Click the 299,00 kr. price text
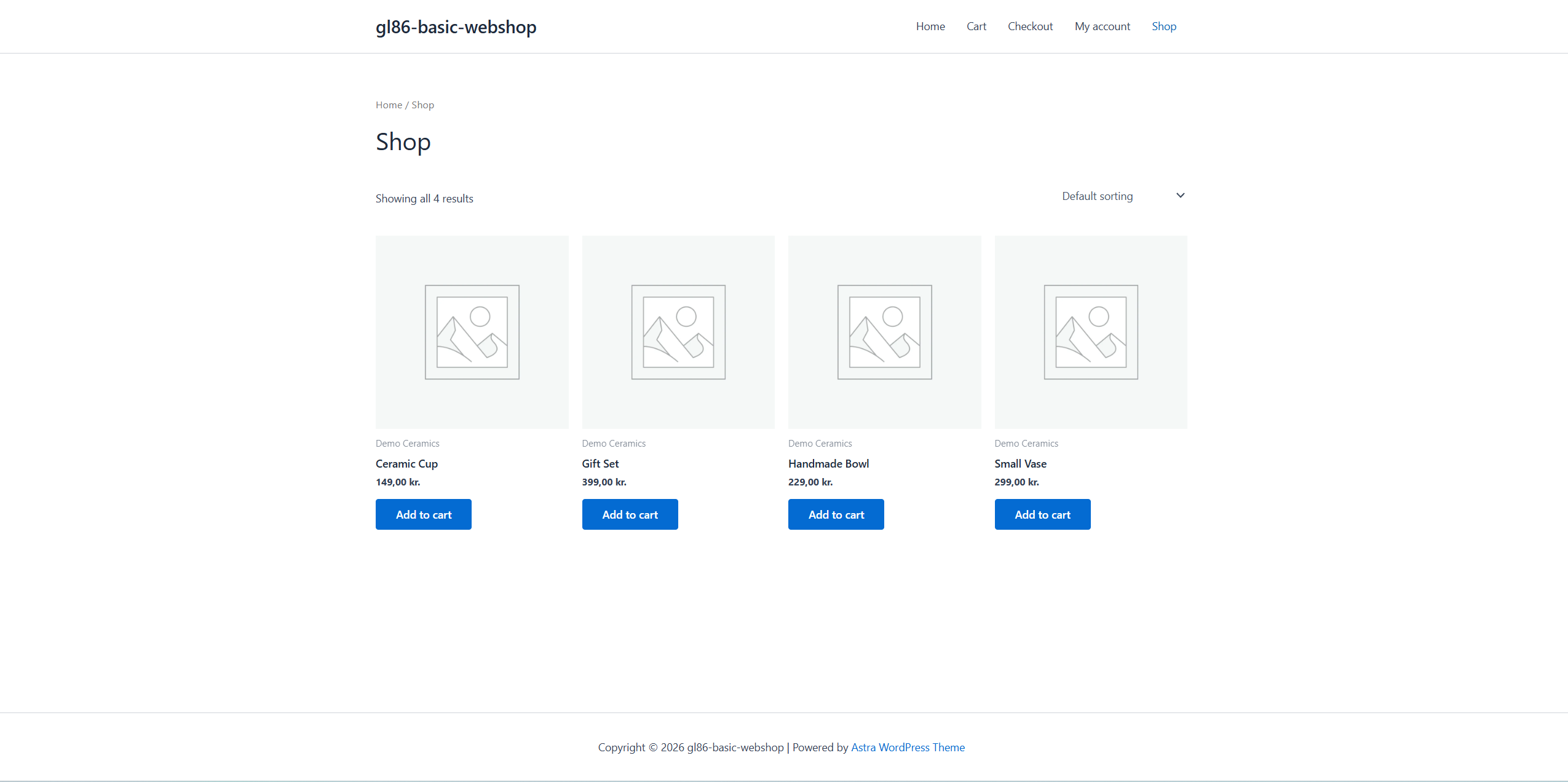1568x782 pixels. coord(1016,482)
